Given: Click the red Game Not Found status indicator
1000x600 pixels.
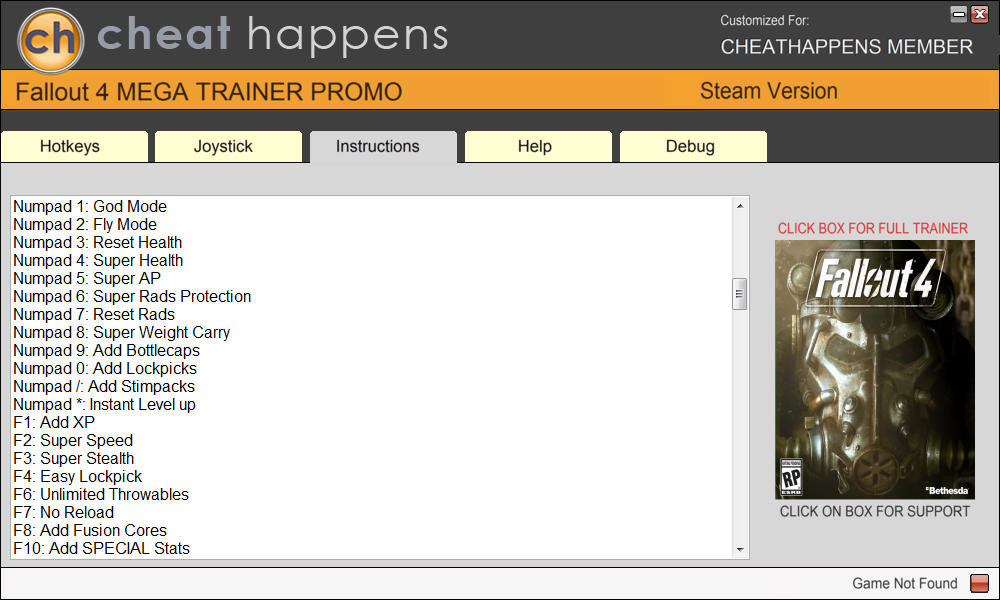Looking at the screenshot, I should (x=979, y=584).
